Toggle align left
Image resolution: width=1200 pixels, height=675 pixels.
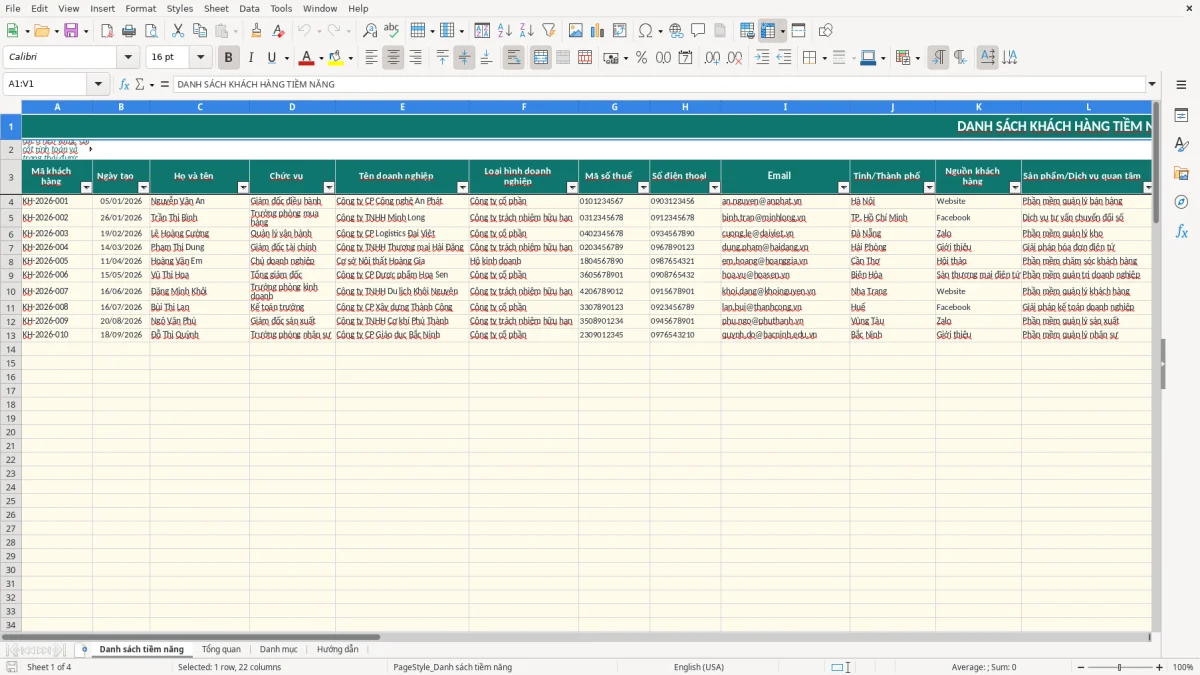pos(371,58)
